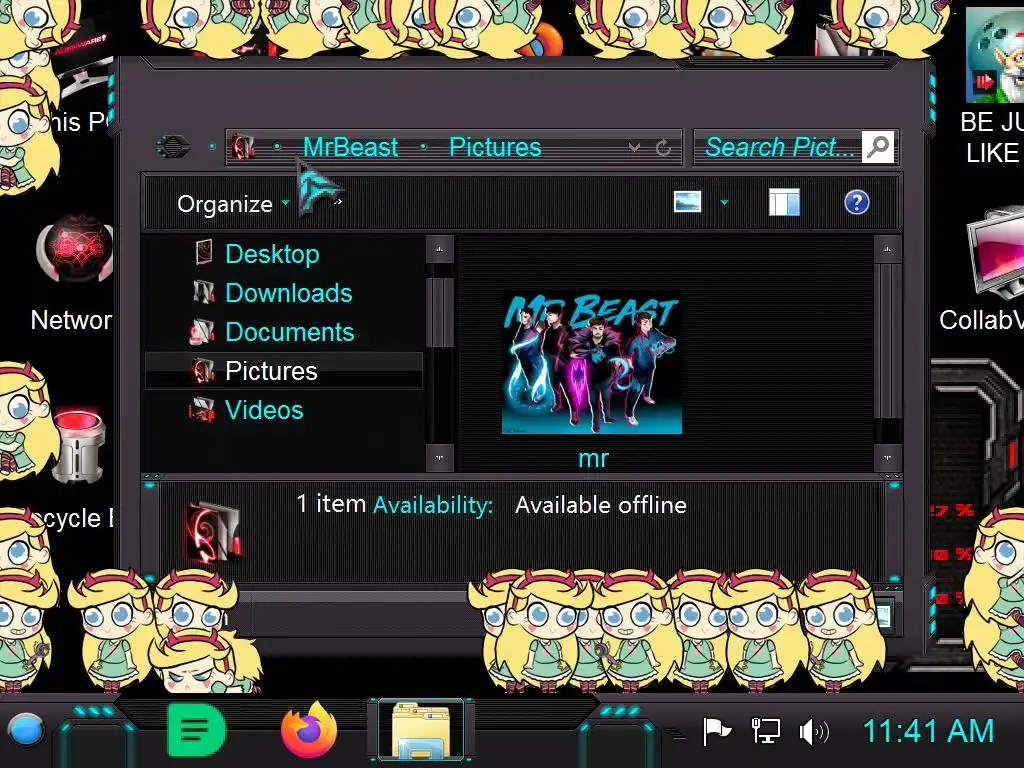Open Documents in navigation pane
The image size is (1024, 768).
(289, 332)
